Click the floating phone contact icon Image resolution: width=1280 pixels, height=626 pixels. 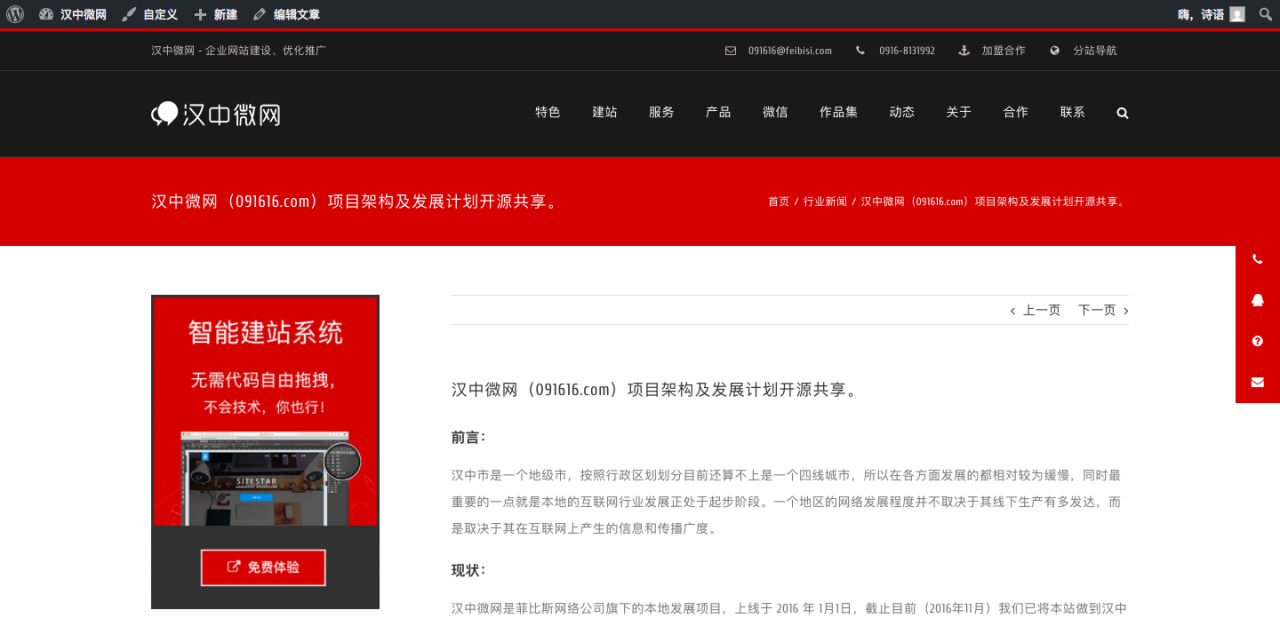tap(1257, 260)
